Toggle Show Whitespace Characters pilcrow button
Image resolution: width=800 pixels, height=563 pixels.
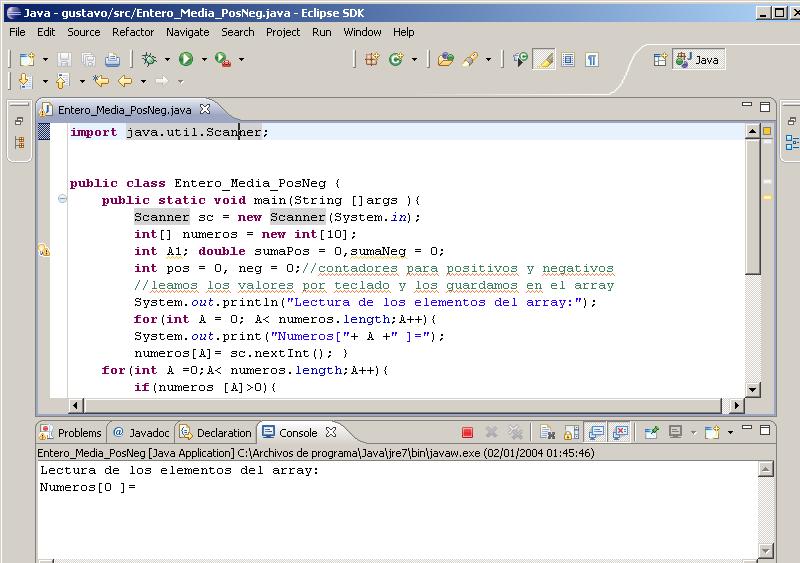[x=592, y=60]
